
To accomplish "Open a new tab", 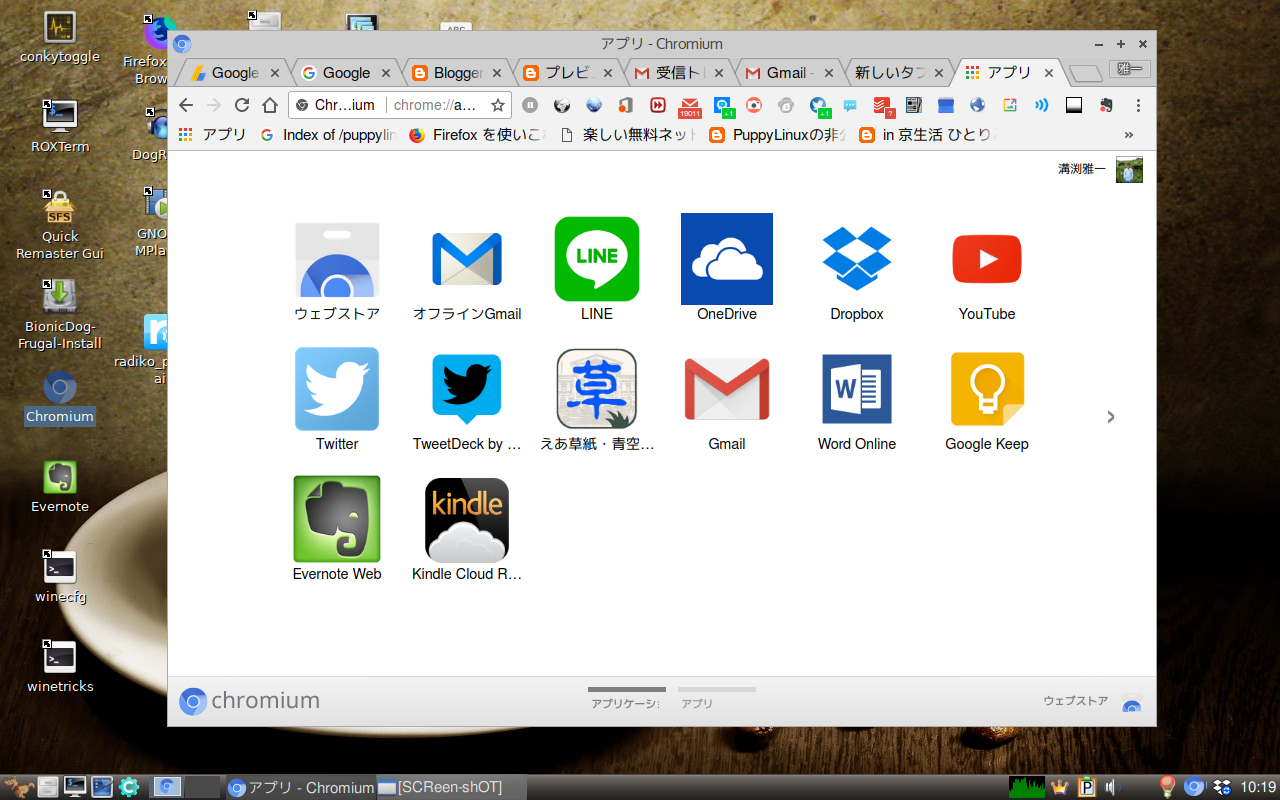I will coord(1085,74).
